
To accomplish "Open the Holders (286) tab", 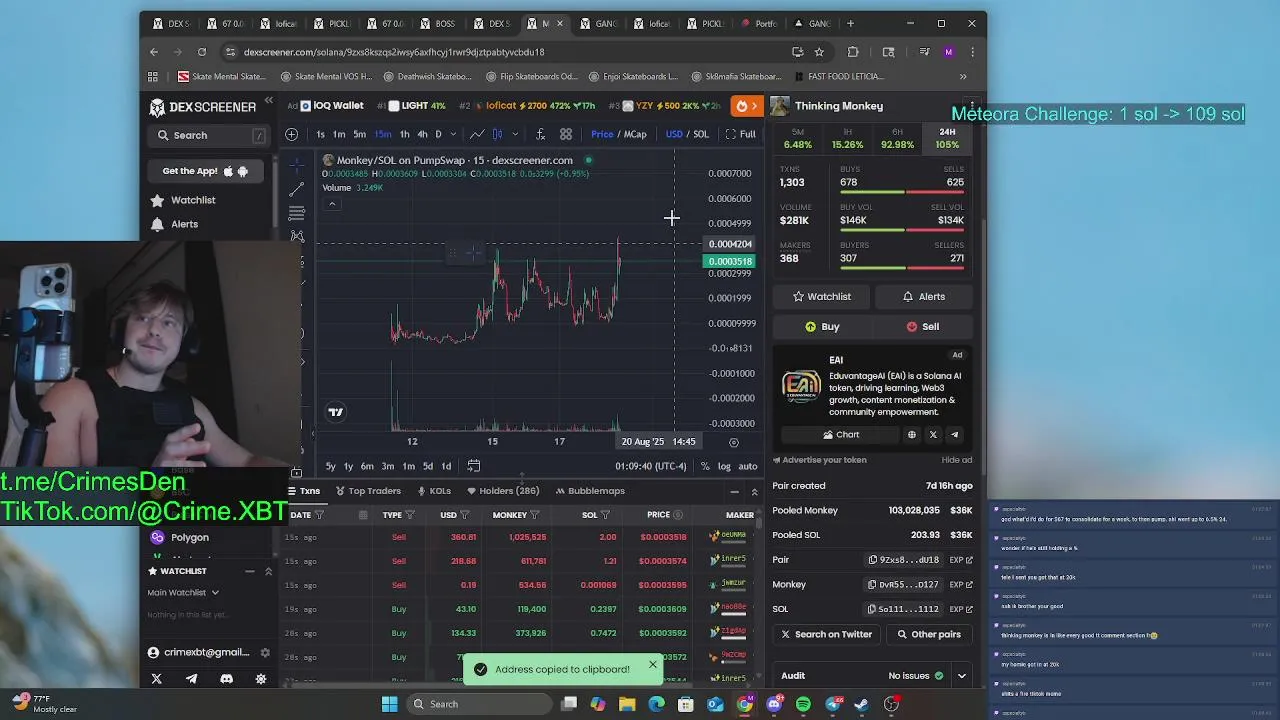I will 502,491.
